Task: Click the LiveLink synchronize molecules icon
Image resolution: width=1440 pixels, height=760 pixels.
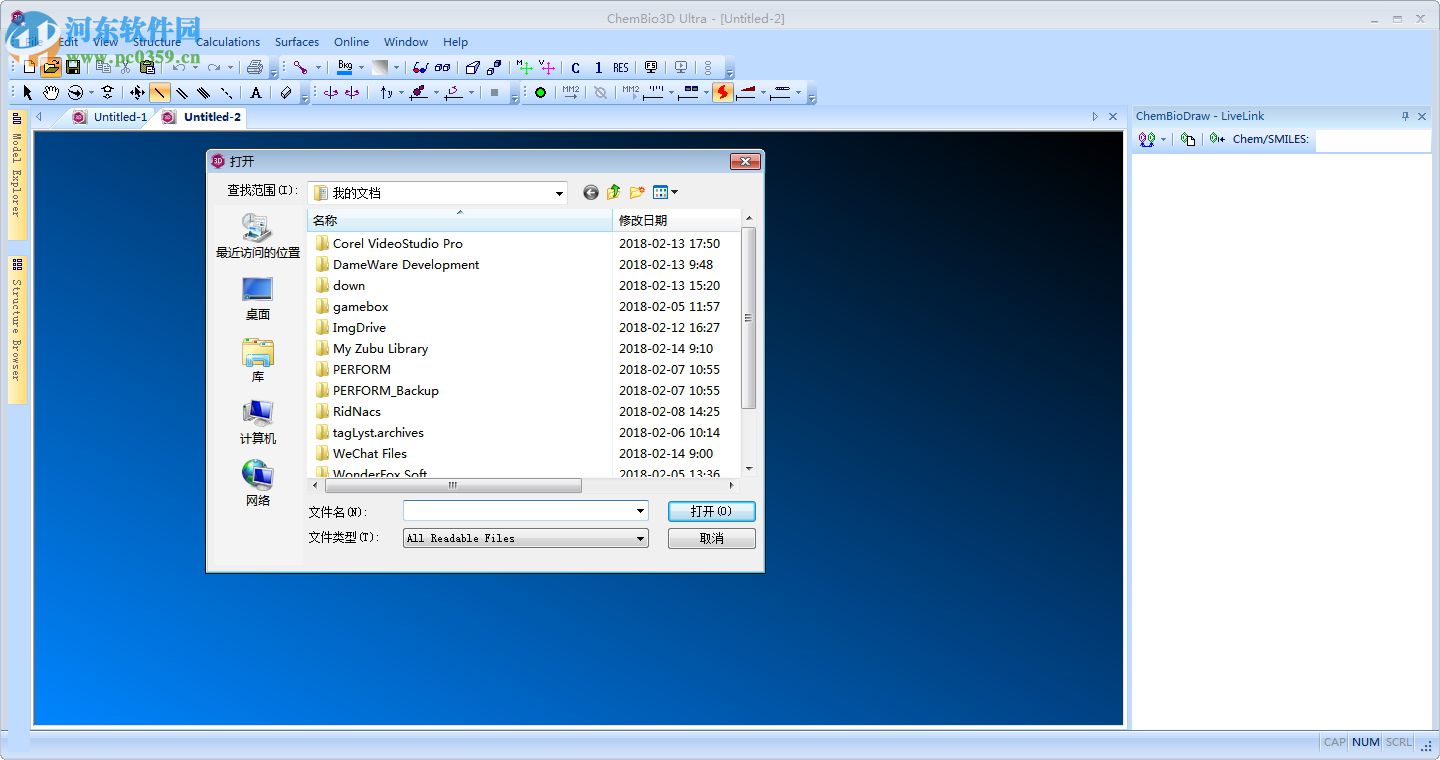Action: point(1147,139)
